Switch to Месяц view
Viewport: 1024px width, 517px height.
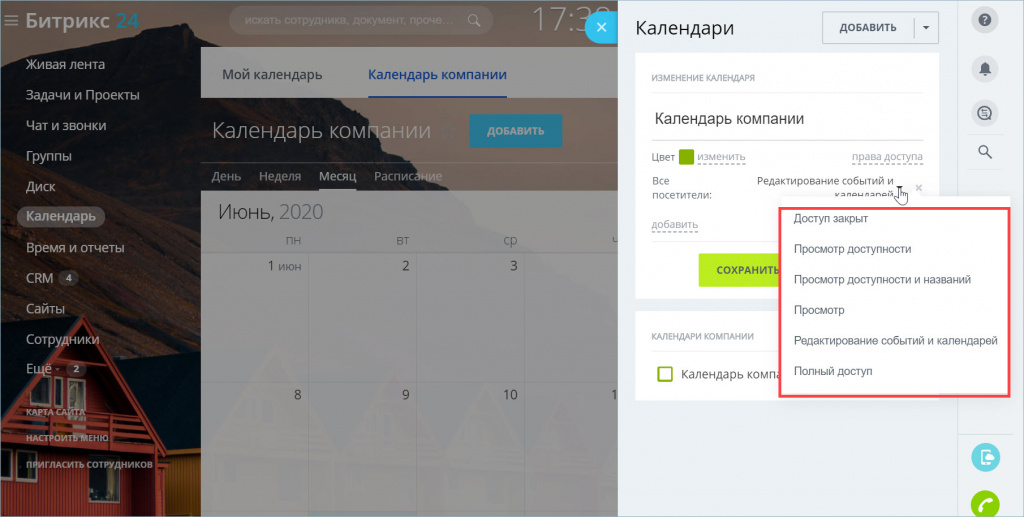coord(337,176)
